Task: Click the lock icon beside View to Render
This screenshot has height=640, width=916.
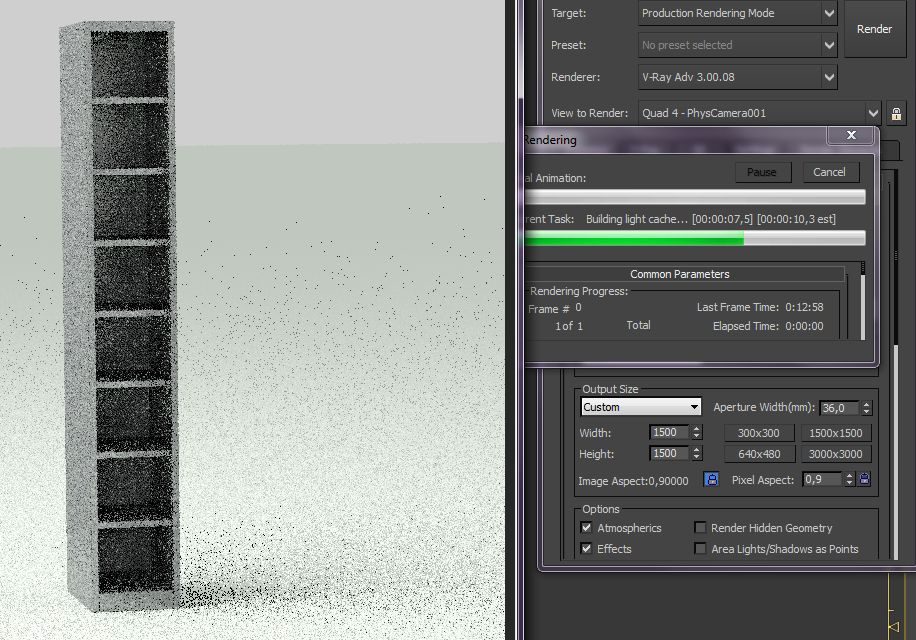Action: (896, 113)
